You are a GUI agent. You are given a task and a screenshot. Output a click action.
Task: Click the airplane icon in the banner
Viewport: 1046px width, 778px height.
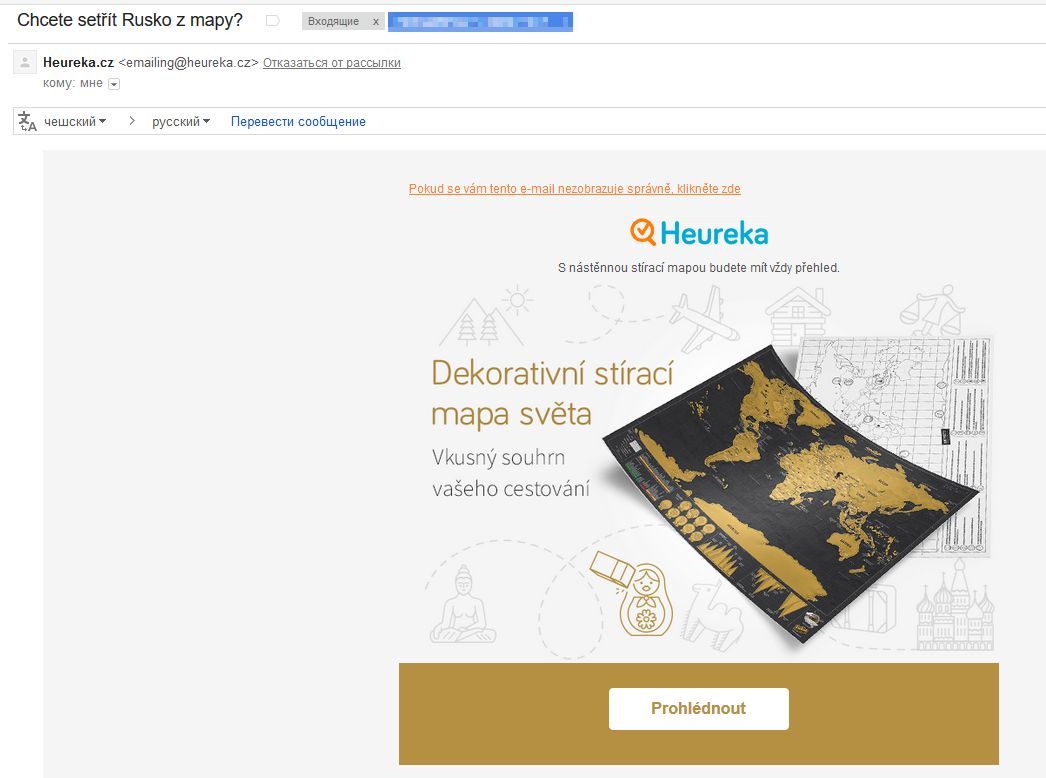point(704,318)
